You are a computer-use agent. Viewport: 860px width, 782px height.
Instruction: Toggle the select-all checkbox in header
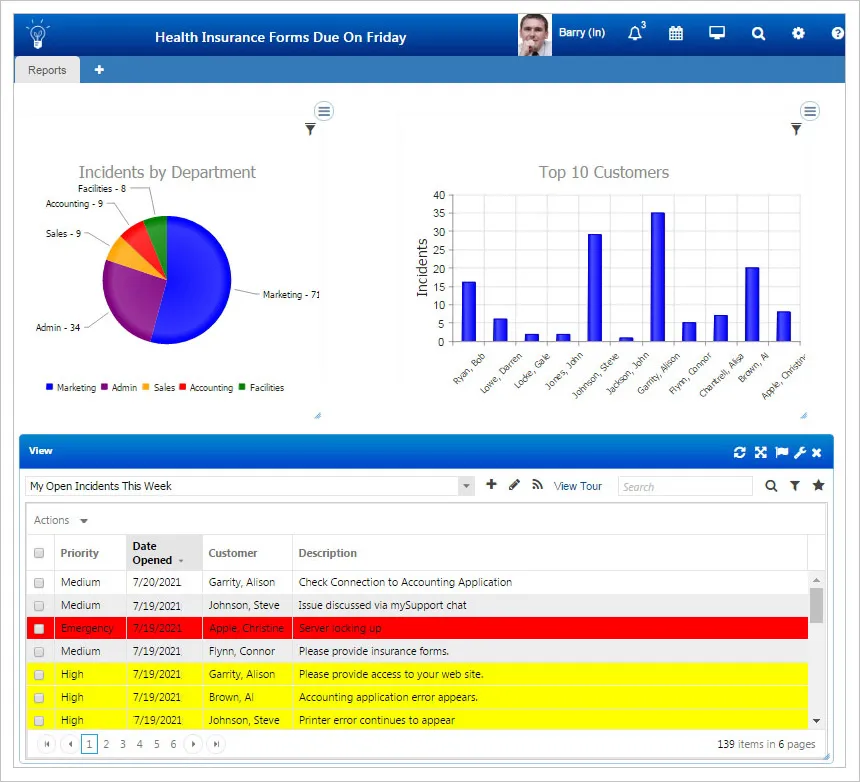39,553
